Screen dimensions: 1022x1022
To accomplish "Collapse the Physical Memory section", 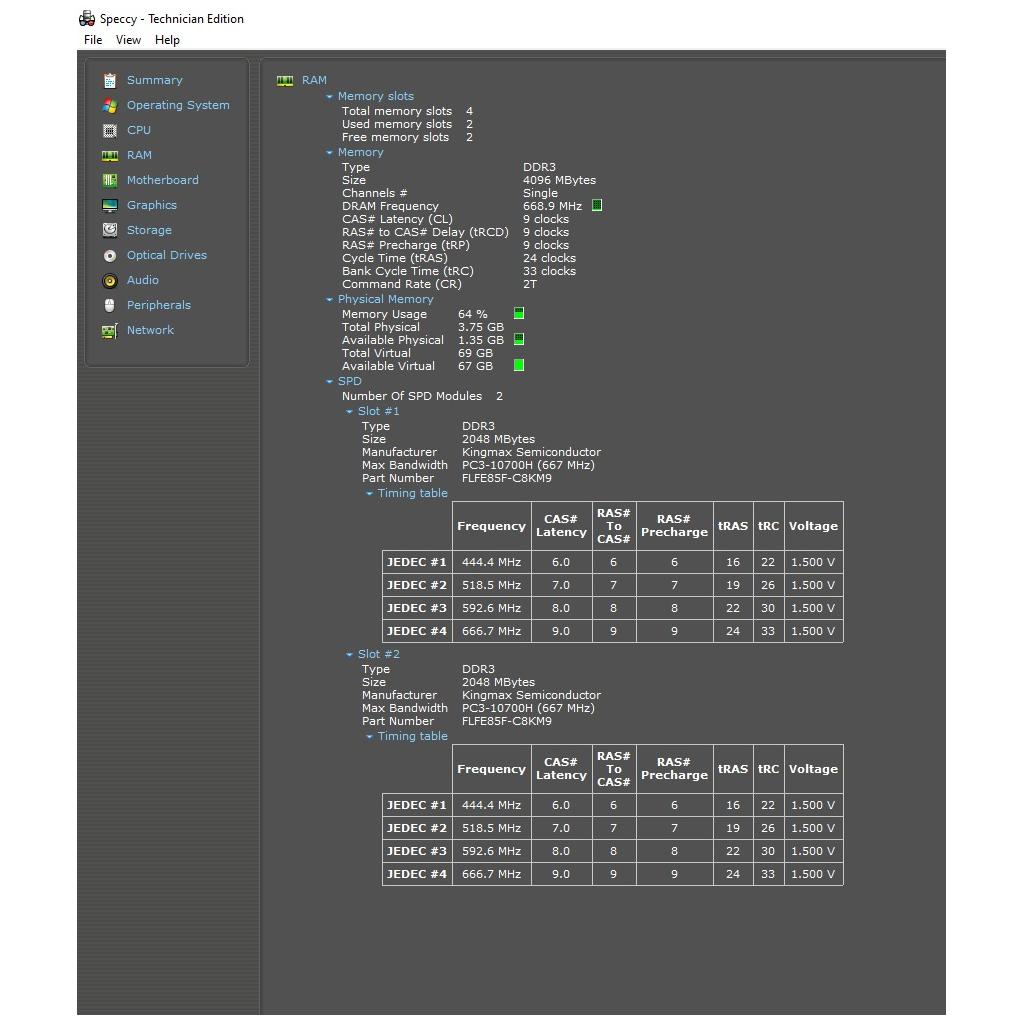I will [329, 300].
